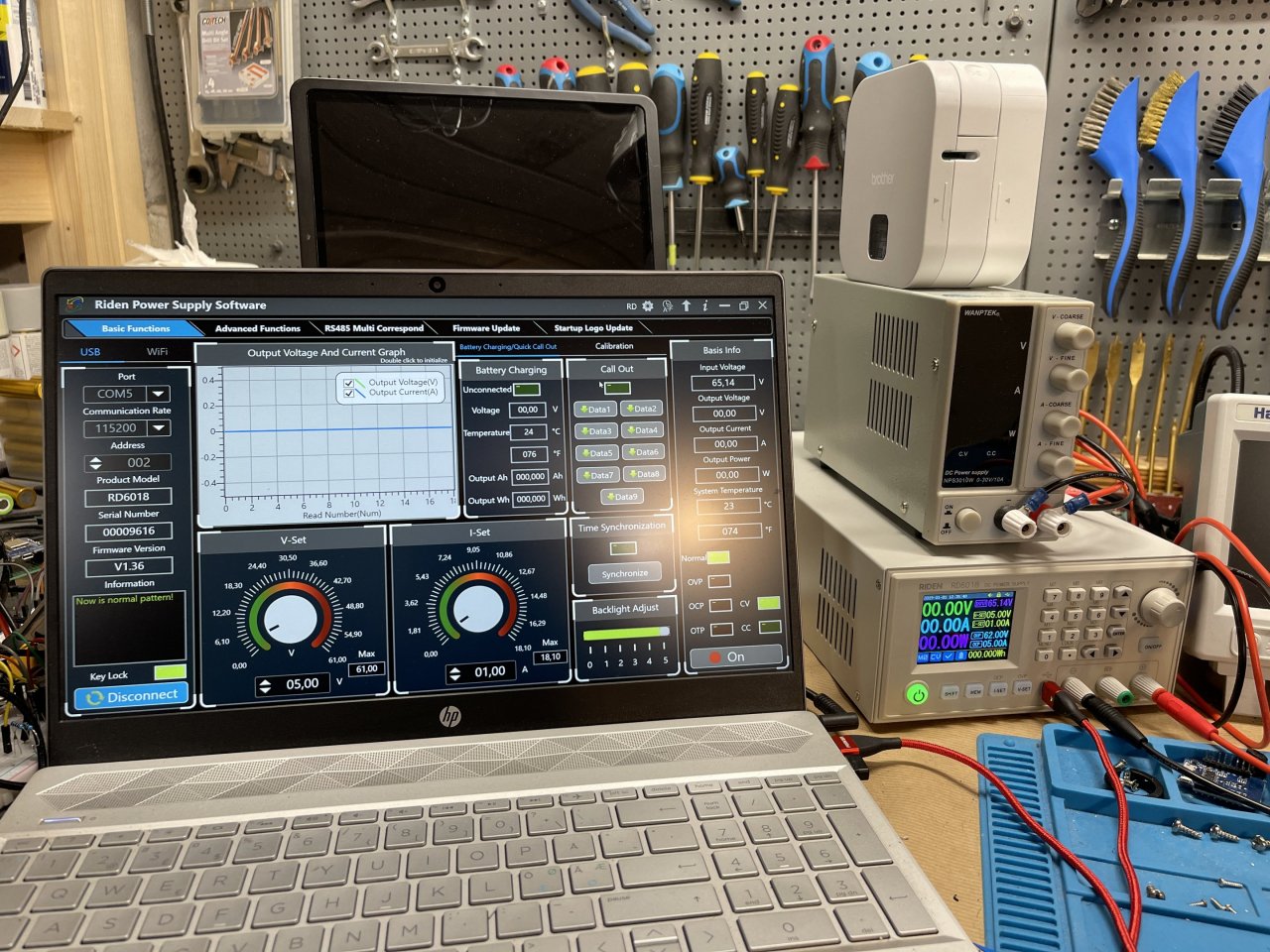Go to the Firmware Update tab
The height and width of the screenshot is (952, 1270).
(486, 328)
